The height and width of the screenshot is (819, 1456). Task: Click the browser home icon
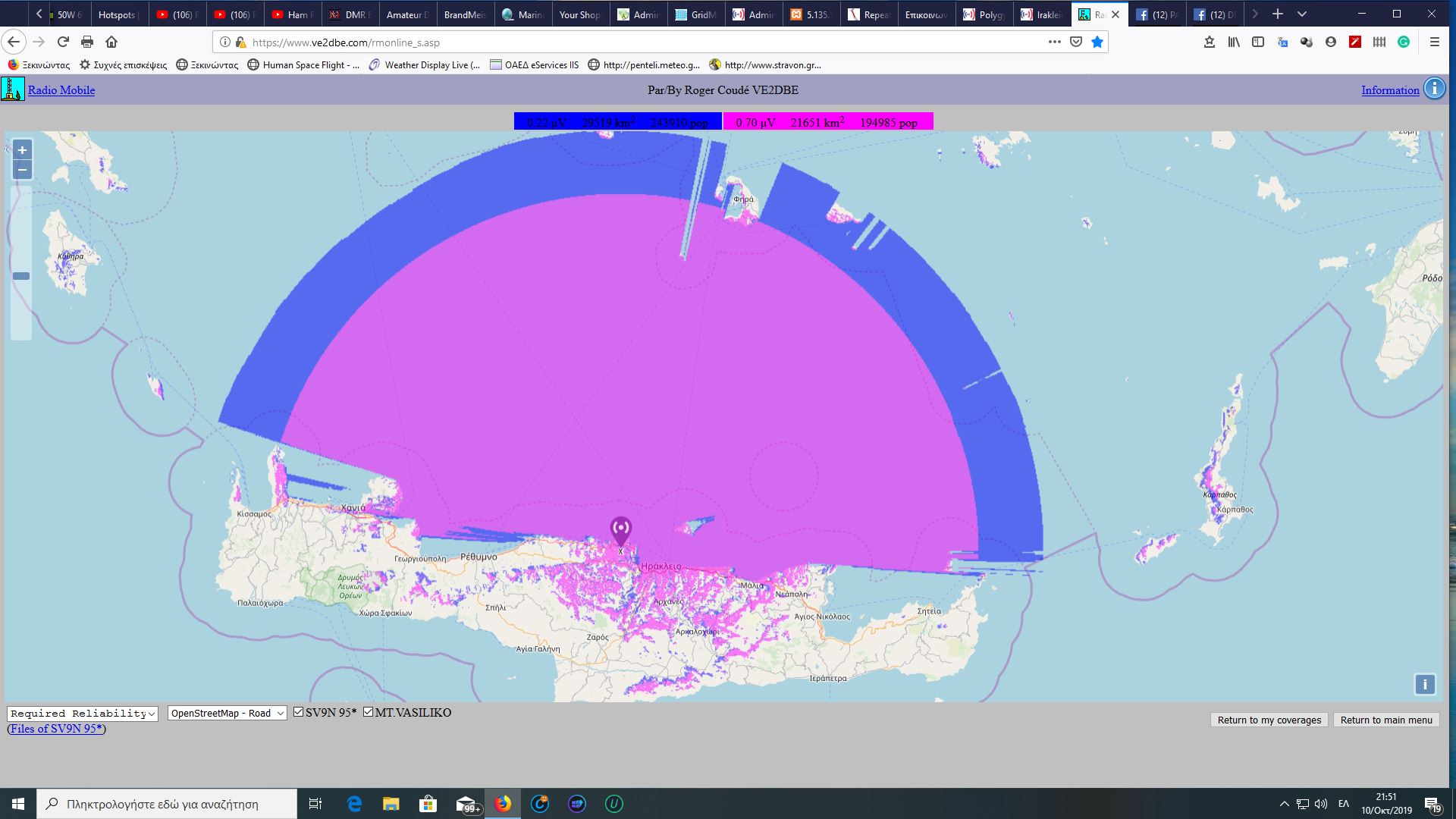pos(111,42)
